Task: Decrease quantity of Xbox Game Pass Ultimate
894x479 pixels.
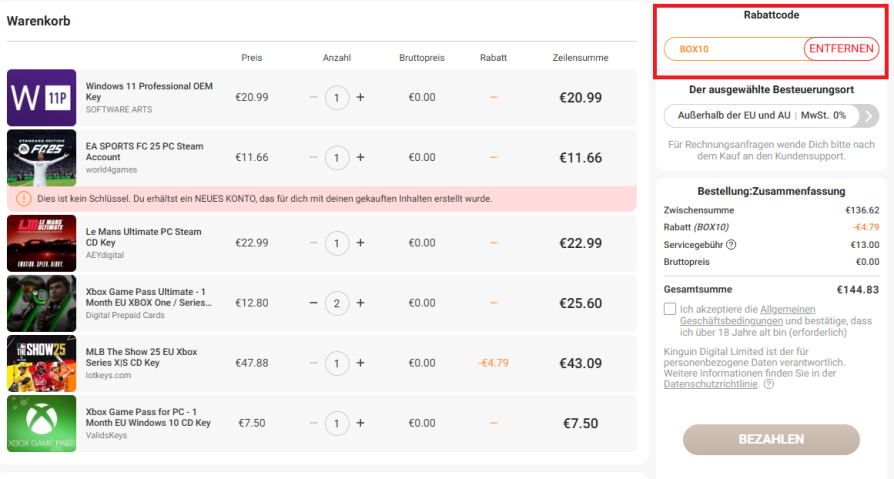Action: pyautogui.click(x=313, y=303)
